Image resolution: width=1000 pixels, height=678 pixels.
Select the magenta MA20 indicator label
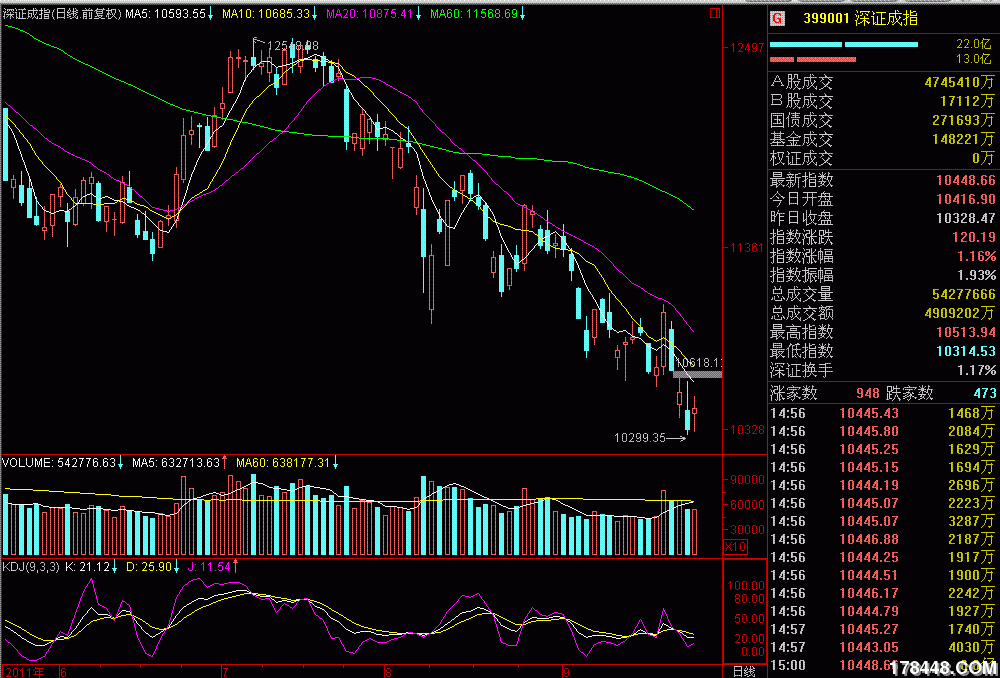(370, 14)
